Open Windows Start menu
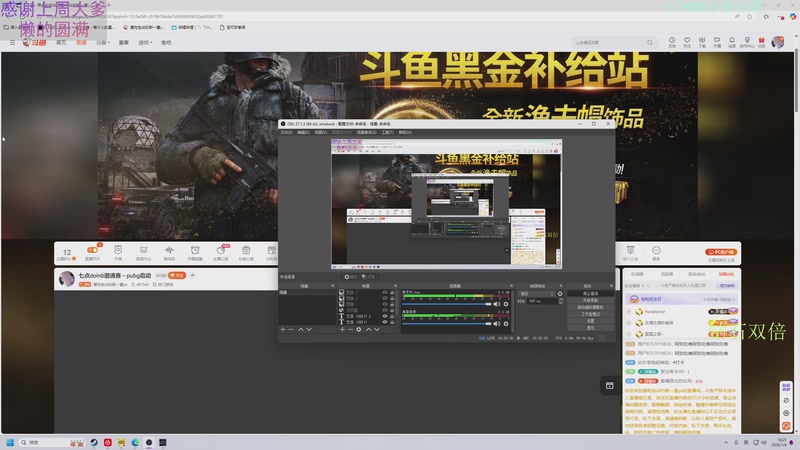 coord(10,442)
